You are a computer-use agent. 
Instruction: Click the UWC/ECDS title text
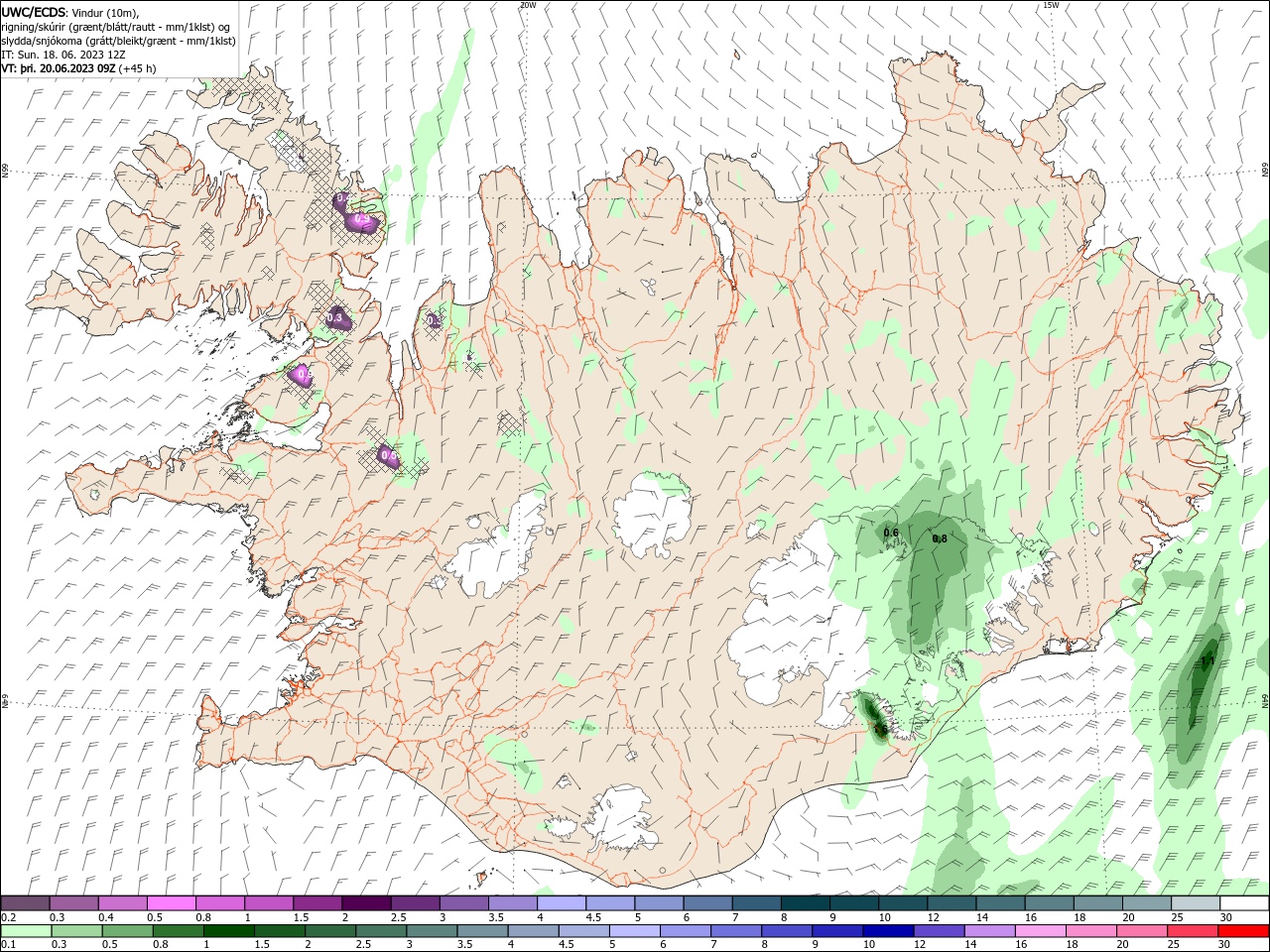35,11
